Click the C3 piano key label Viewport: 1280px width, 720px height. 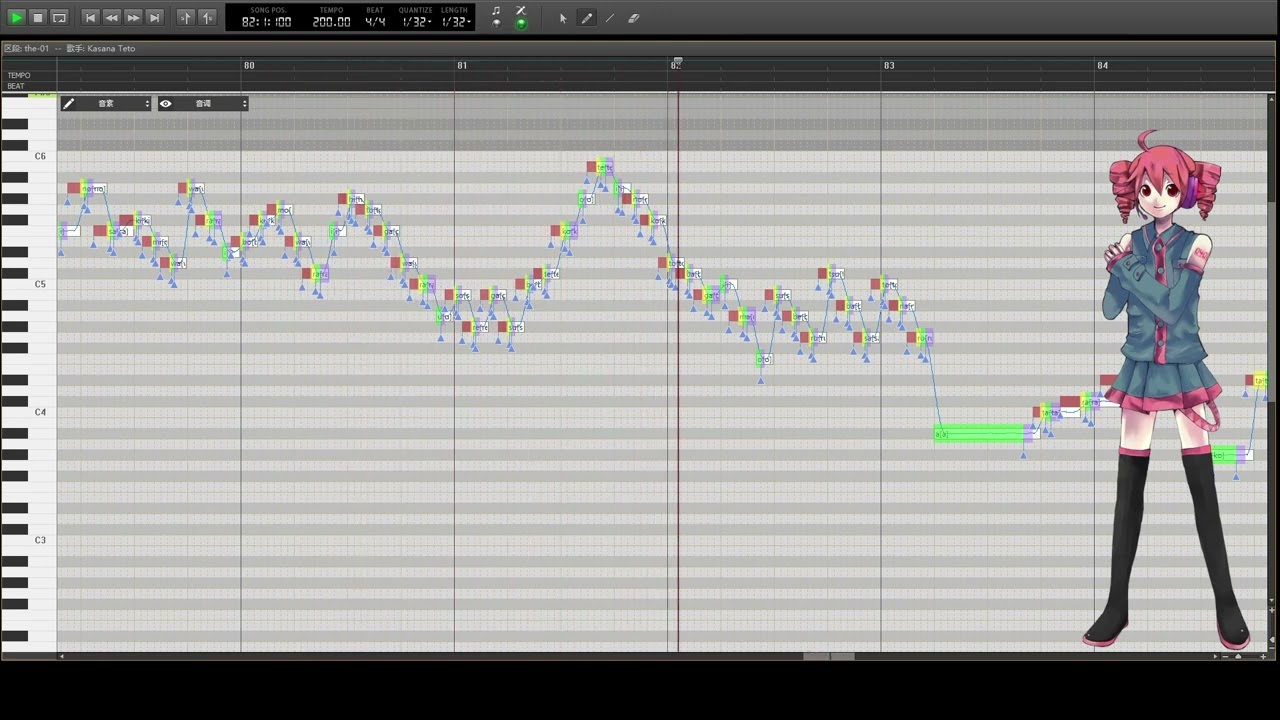pyautogui.click(x=40, y=540)
